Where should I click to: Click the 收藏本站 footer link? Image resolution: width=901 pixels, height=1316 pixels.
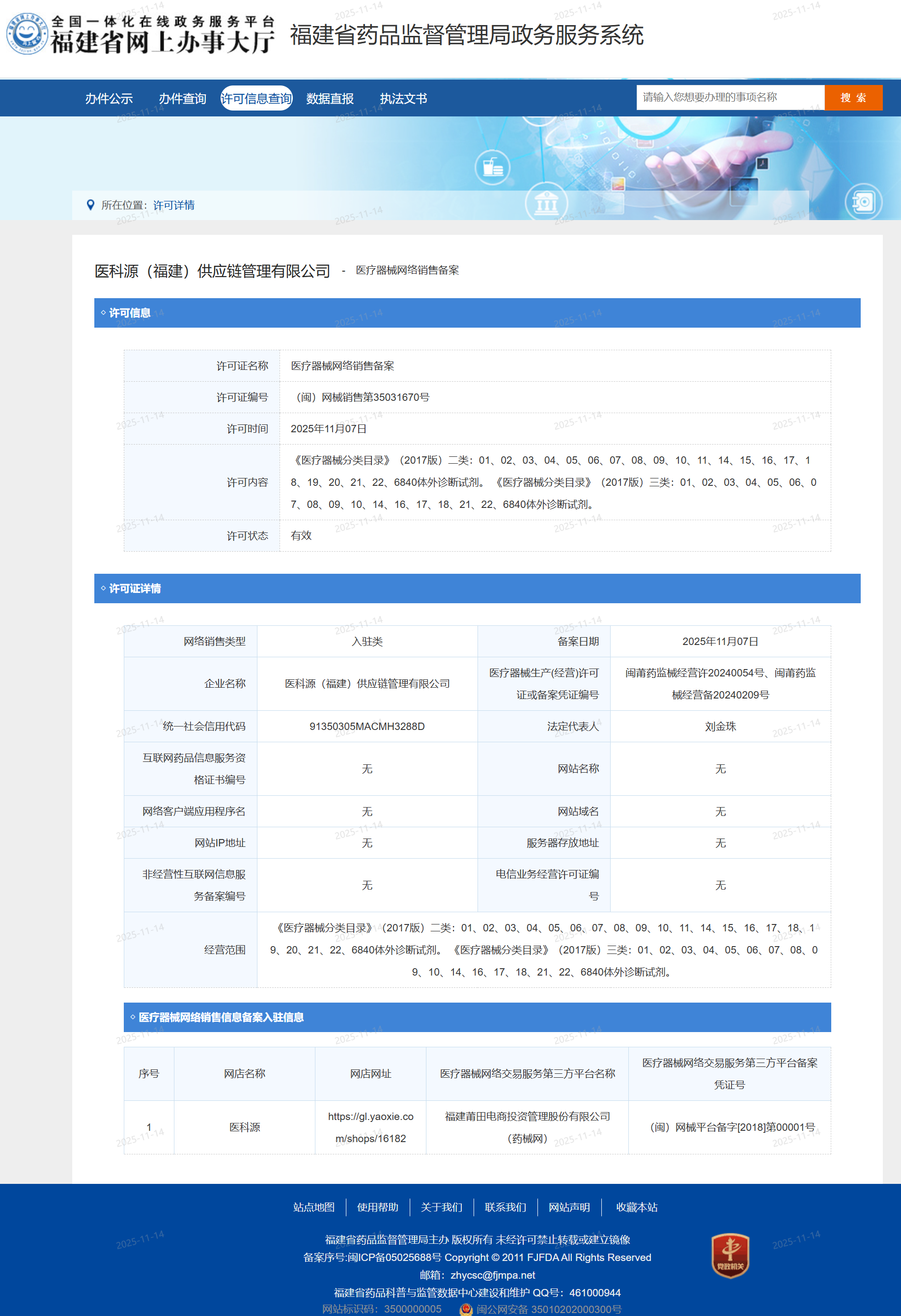click(637, 1207)
